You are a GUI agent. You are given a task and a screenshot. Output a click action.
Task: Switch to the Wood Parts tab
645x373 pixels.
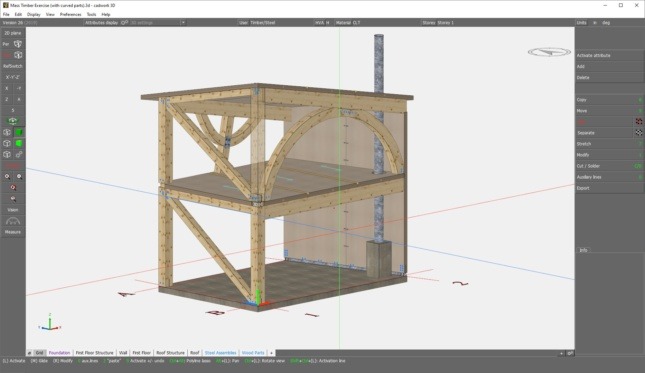point(253,353)
